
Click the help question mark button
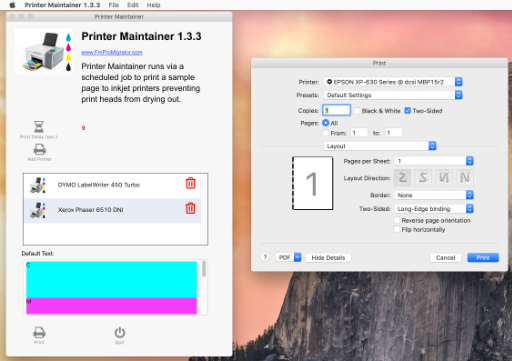tap(265, 257)
